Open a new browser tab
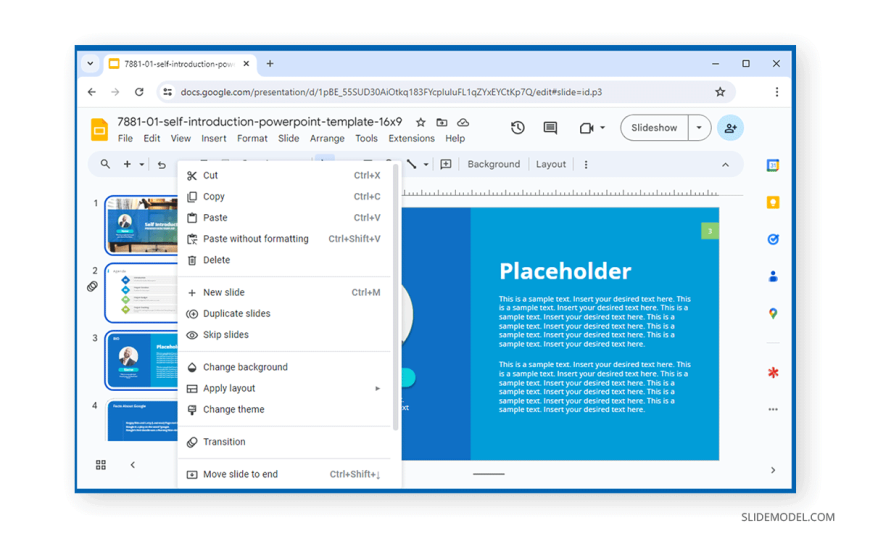 click(x=270, y=64)
